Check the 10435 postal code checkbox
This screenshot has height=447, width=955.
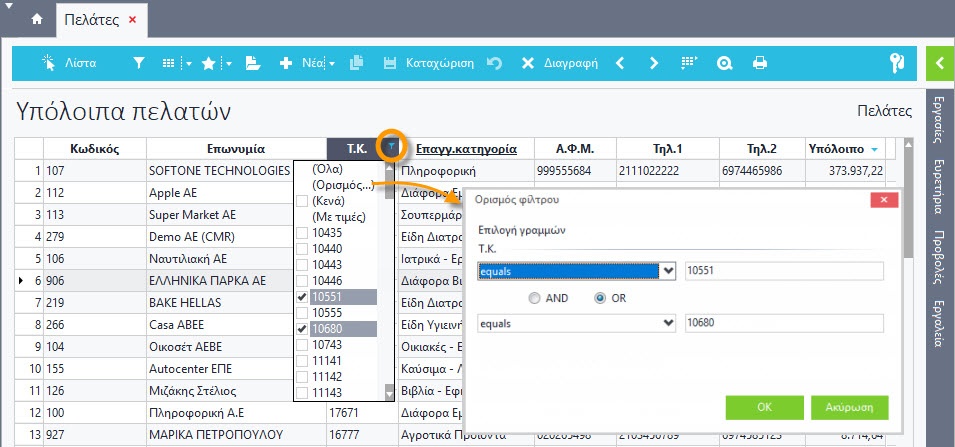pos(302,233)
